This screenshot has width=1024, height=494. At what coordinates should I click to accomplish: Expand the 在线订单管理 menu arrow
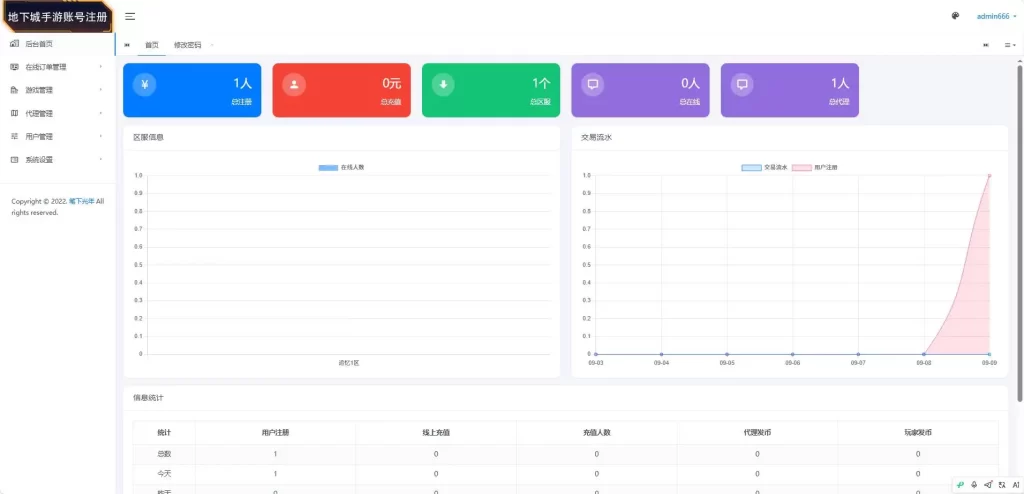[x=101, y=67]
